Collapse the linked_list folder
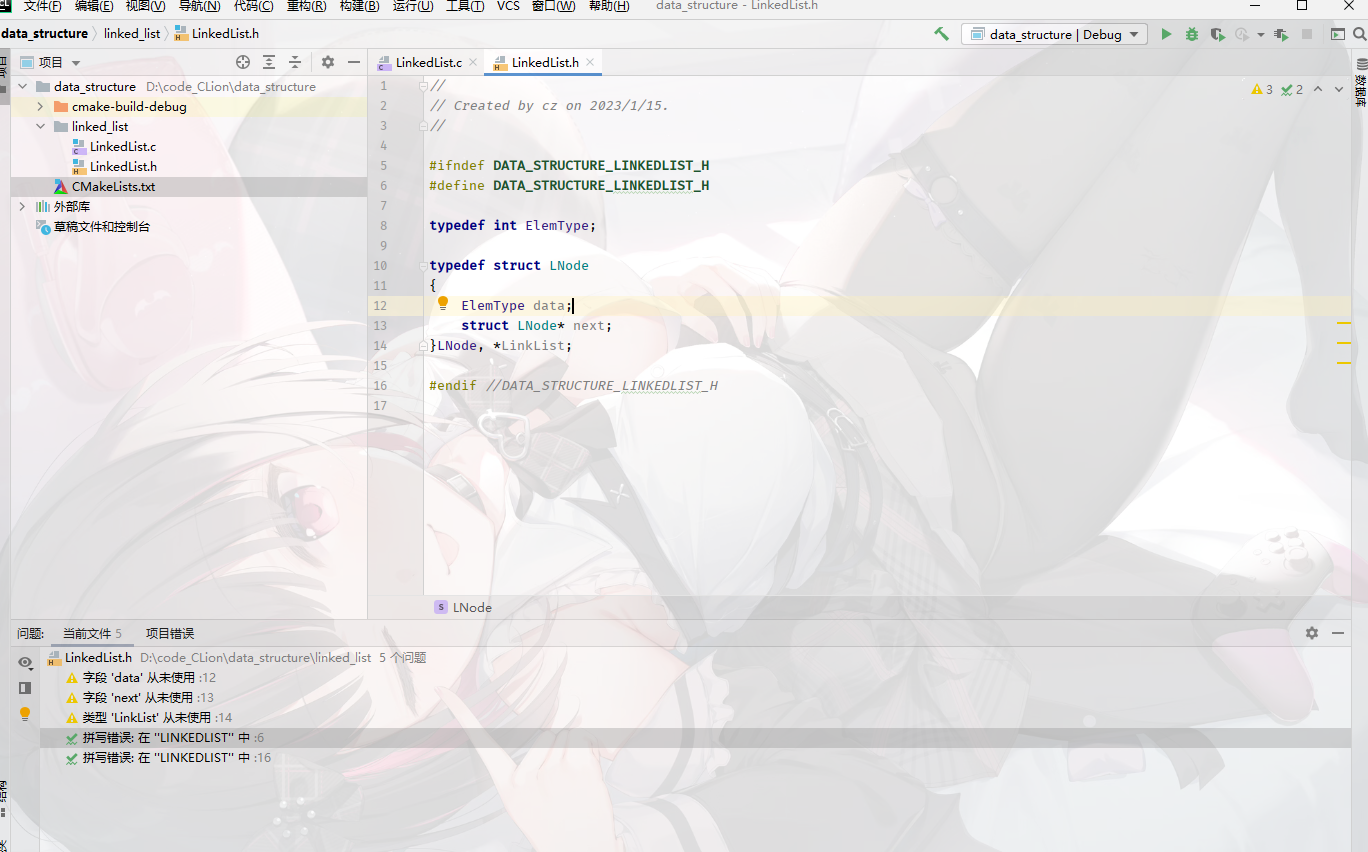 (40, 127)
